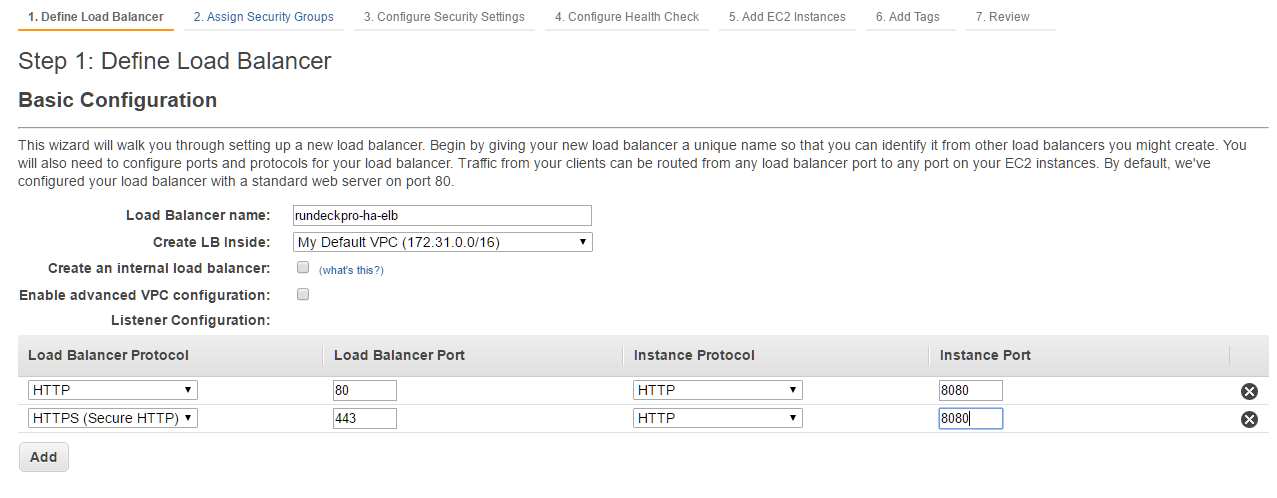
Task: Remove the HTTP port 80 listener row
Action: 1249,391
